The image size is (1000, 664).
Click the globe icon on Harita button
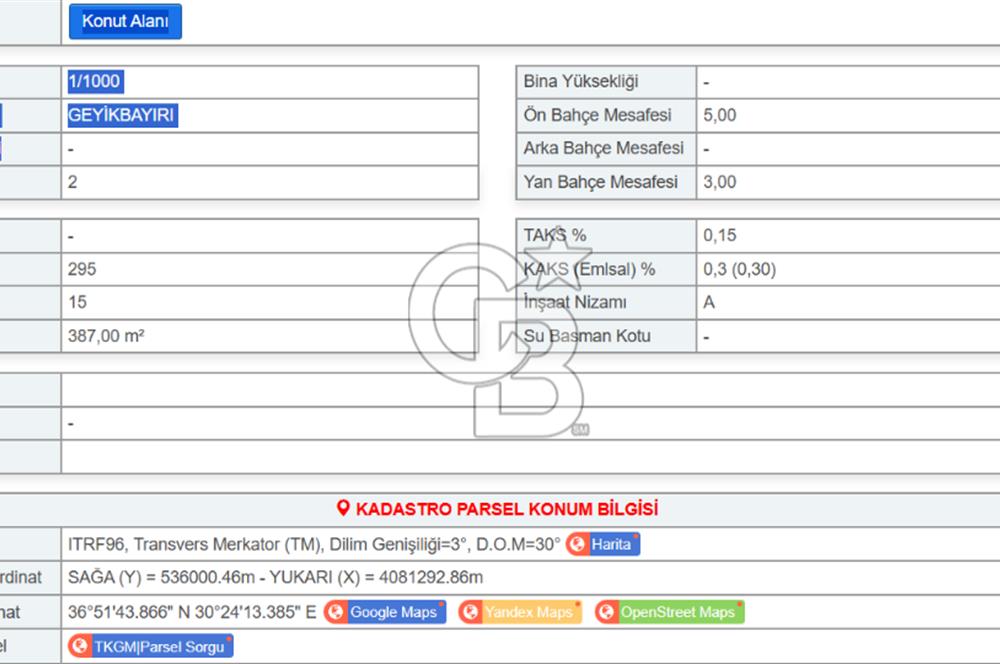pos(577,544)
